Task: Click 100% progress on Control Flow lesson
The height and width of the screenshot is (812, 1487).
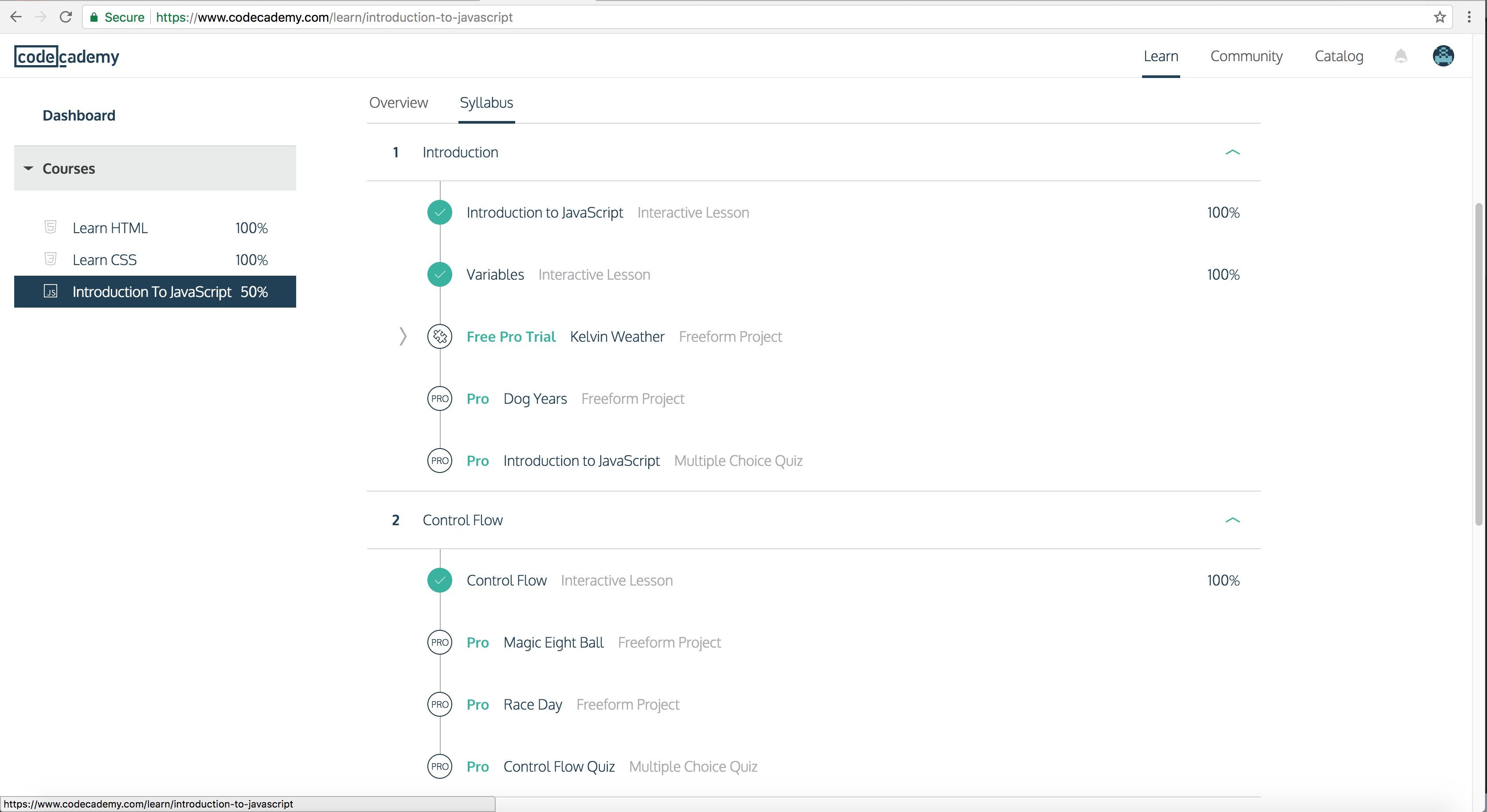Action: pos(1223,581)
